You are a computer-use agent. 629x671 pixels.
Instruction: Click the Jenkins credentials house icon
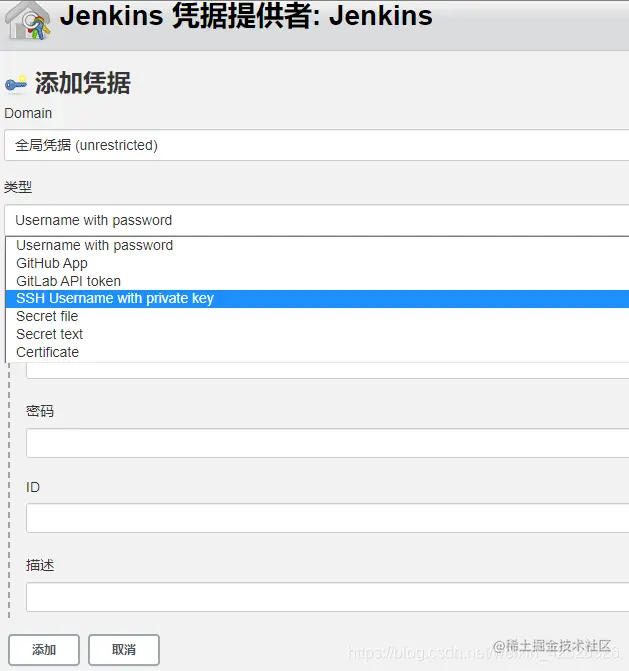[x=27, y=21]
